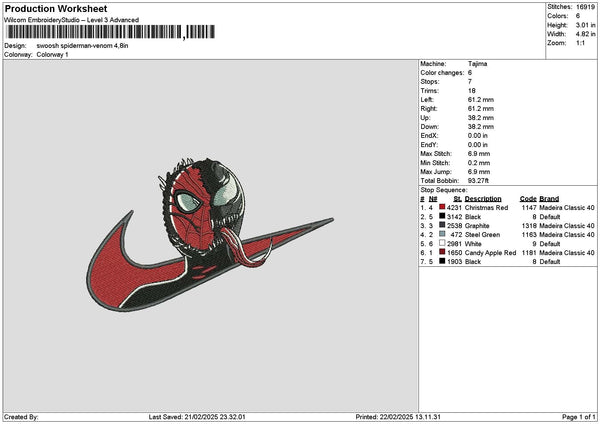Select thread code 1163
This screenshot has width=600, height=424.
pyautogui.click(x=529, y=235)
